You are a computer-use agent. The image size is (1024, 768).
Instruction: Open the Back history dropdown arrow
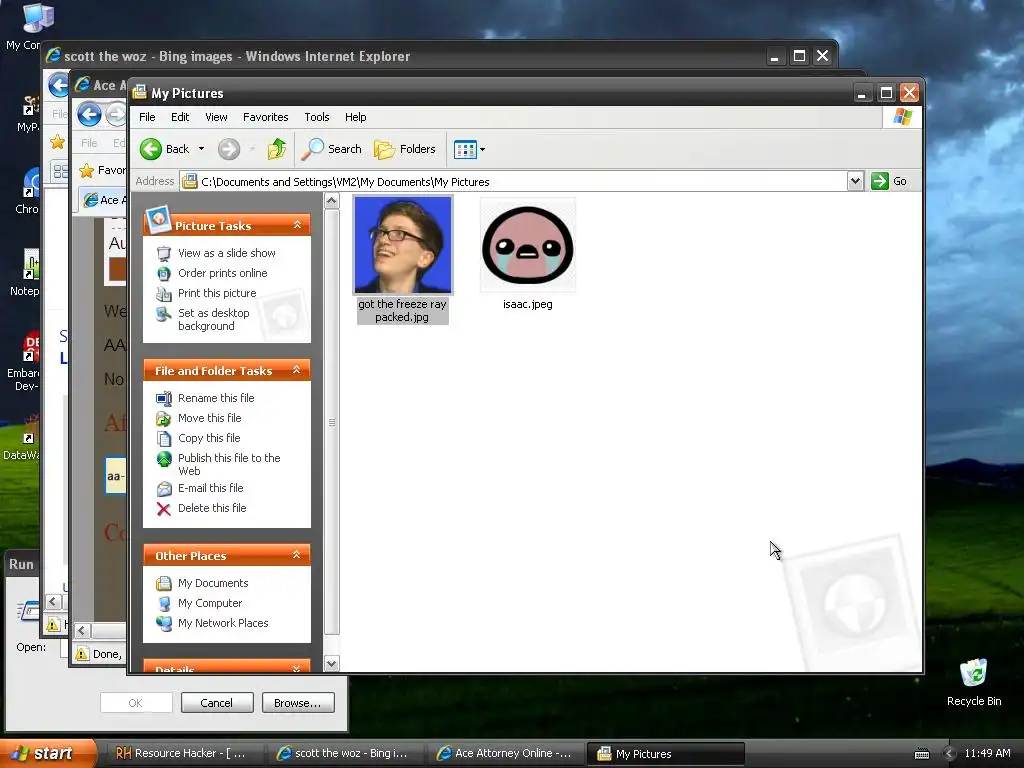[x=201, y=149]
